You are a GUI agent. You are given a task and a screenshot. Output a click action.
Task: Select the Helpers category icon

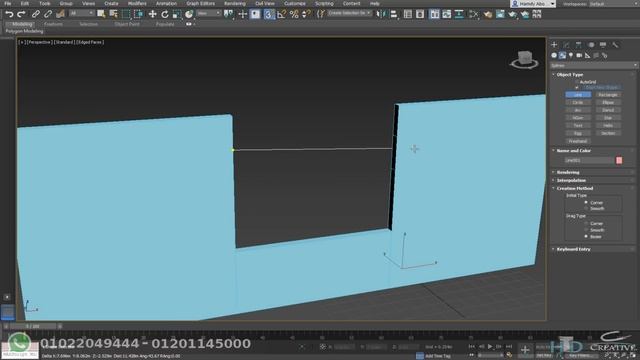[x=588, y=55]
